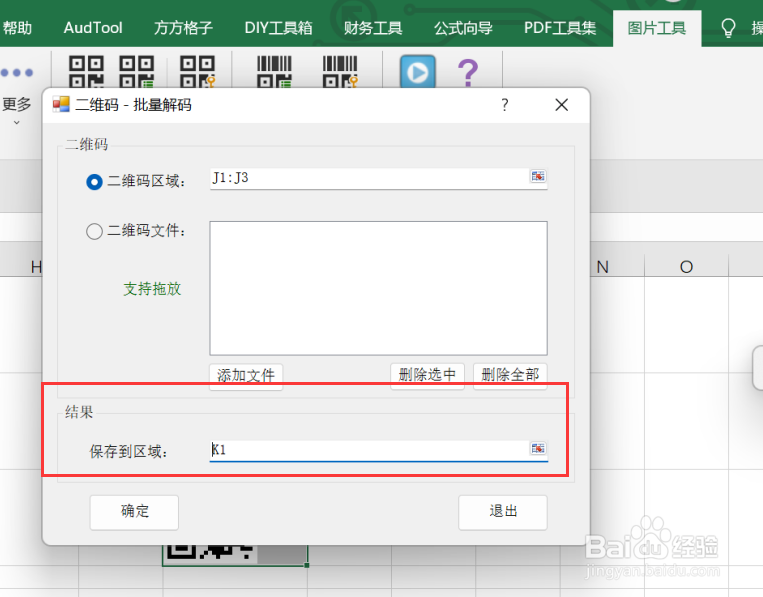Click the 删除全部 button
Image resolution: width=763 pixels, height=597 pixels.
(510, 375)
